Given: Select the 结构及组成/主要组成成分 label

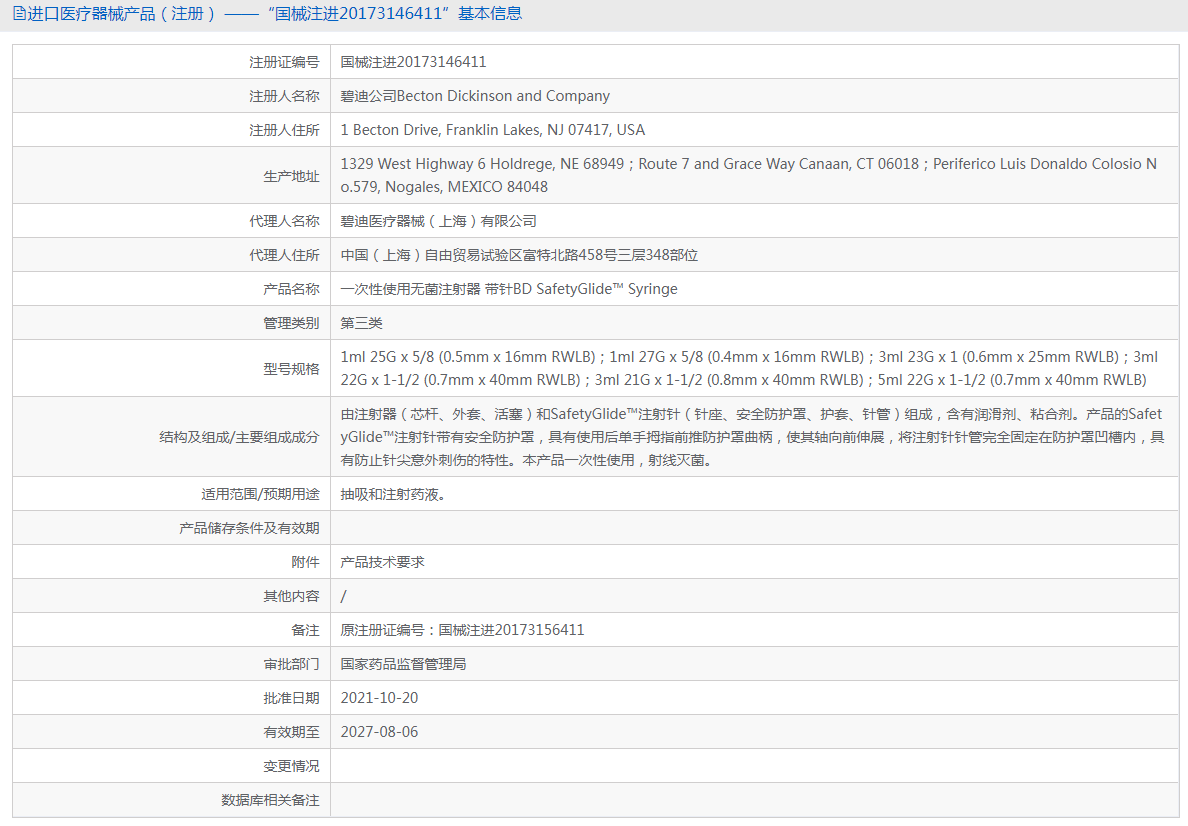Looking at the screenshot, I should tap(239, 437).
